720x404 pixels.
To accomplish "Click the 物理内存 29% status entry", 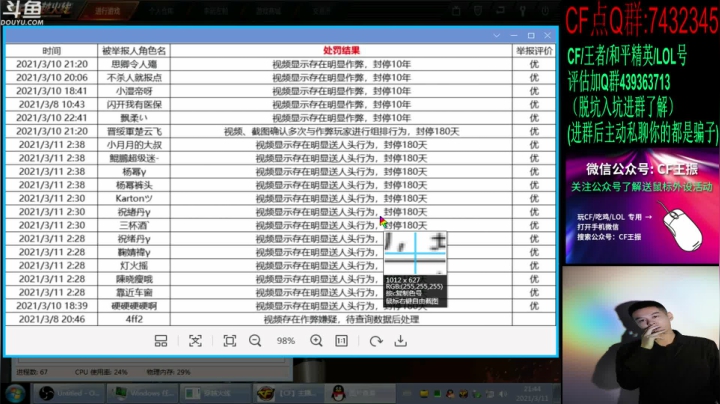I will (169, 372).
